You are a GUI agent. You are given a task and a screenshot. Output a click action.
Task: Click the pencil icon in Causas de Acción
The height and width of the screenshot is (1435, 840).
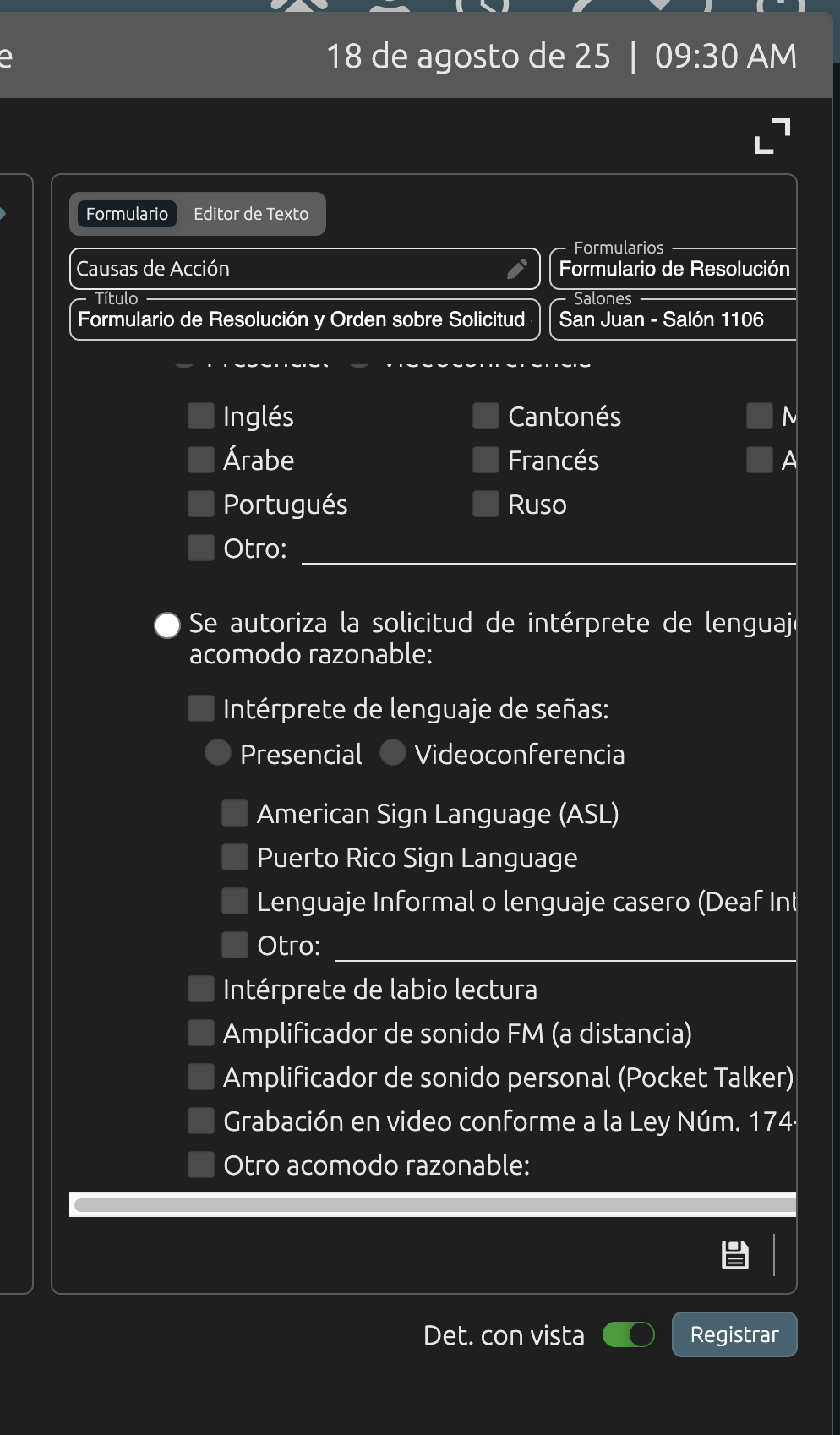517,269
